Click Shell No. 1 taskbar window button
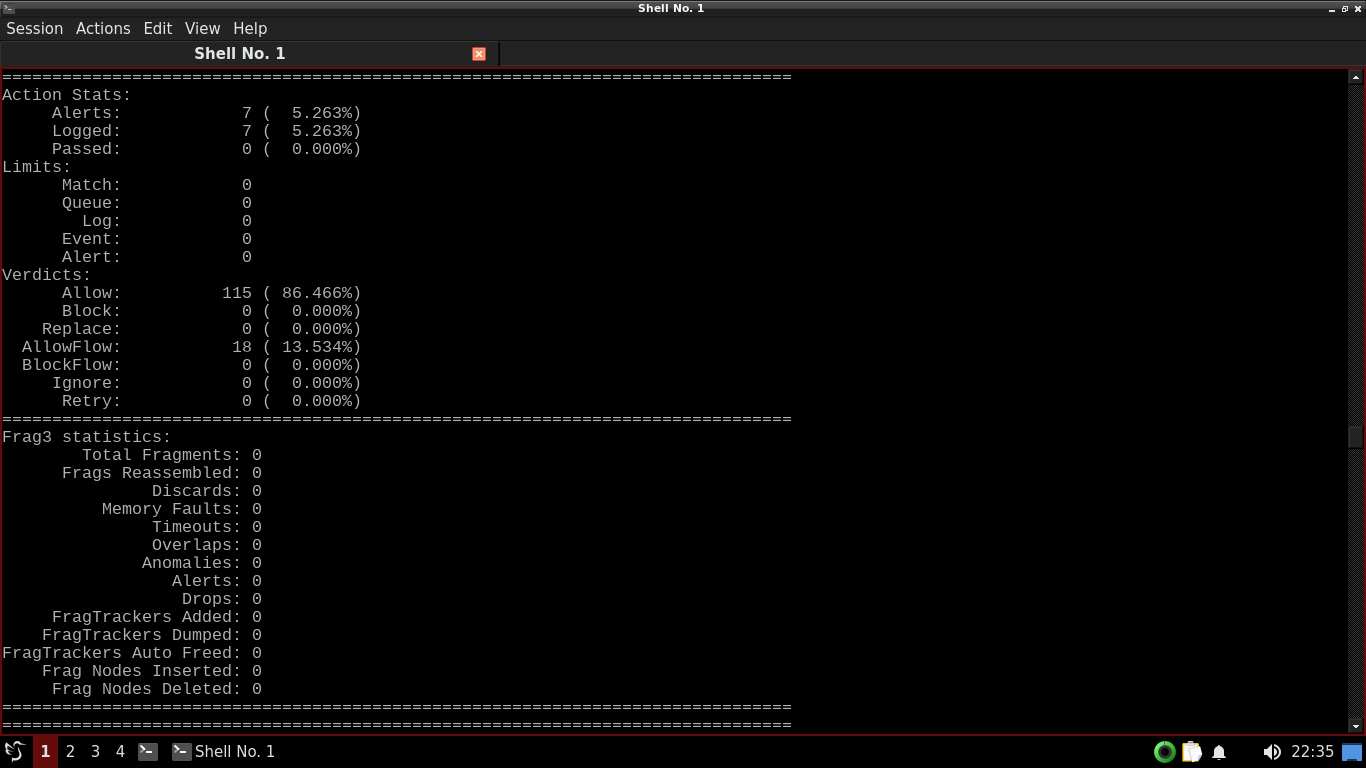Screen dimensions: 1366x768 tap(224, 751)
